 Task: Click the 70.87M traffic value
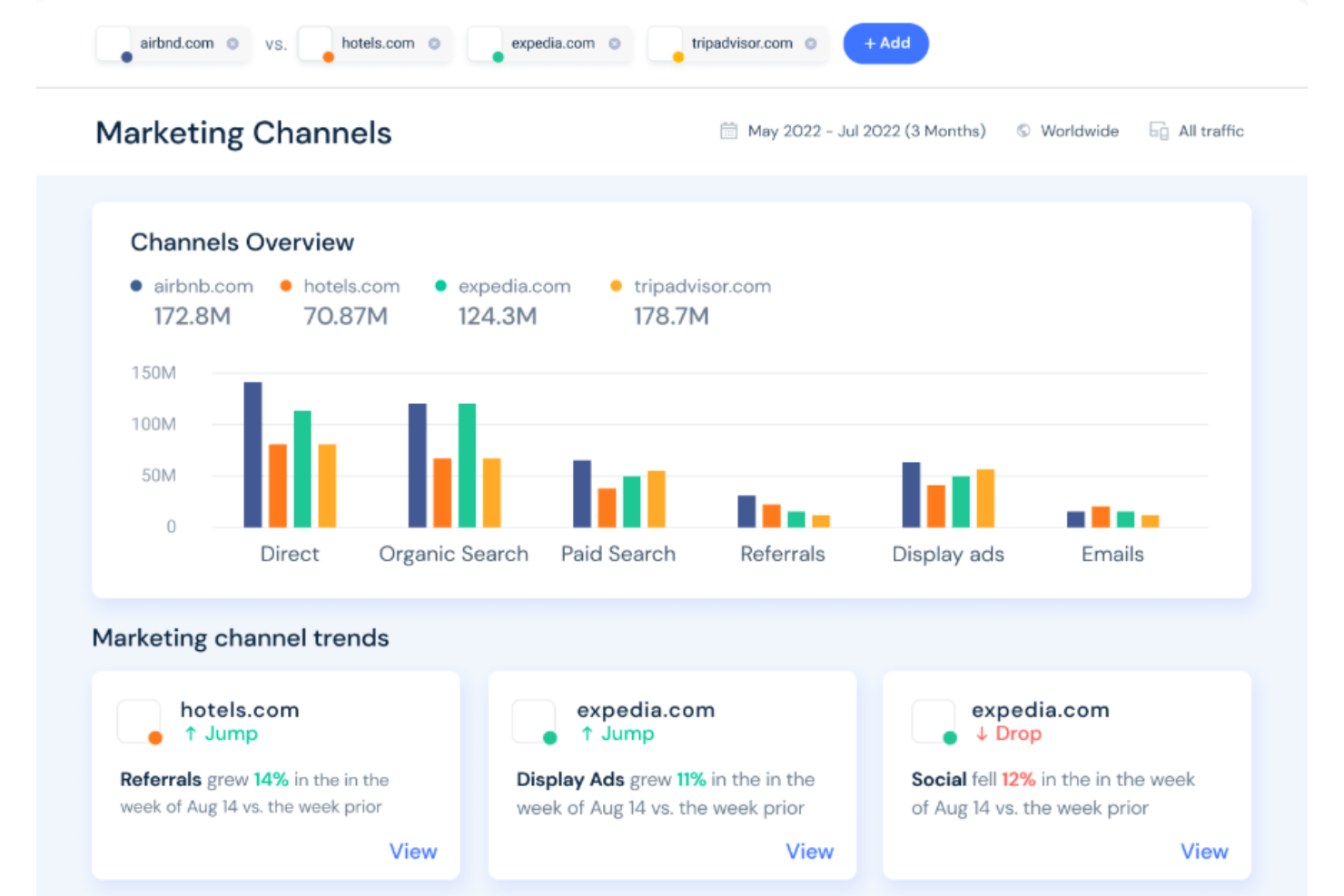tap(345, 316)
